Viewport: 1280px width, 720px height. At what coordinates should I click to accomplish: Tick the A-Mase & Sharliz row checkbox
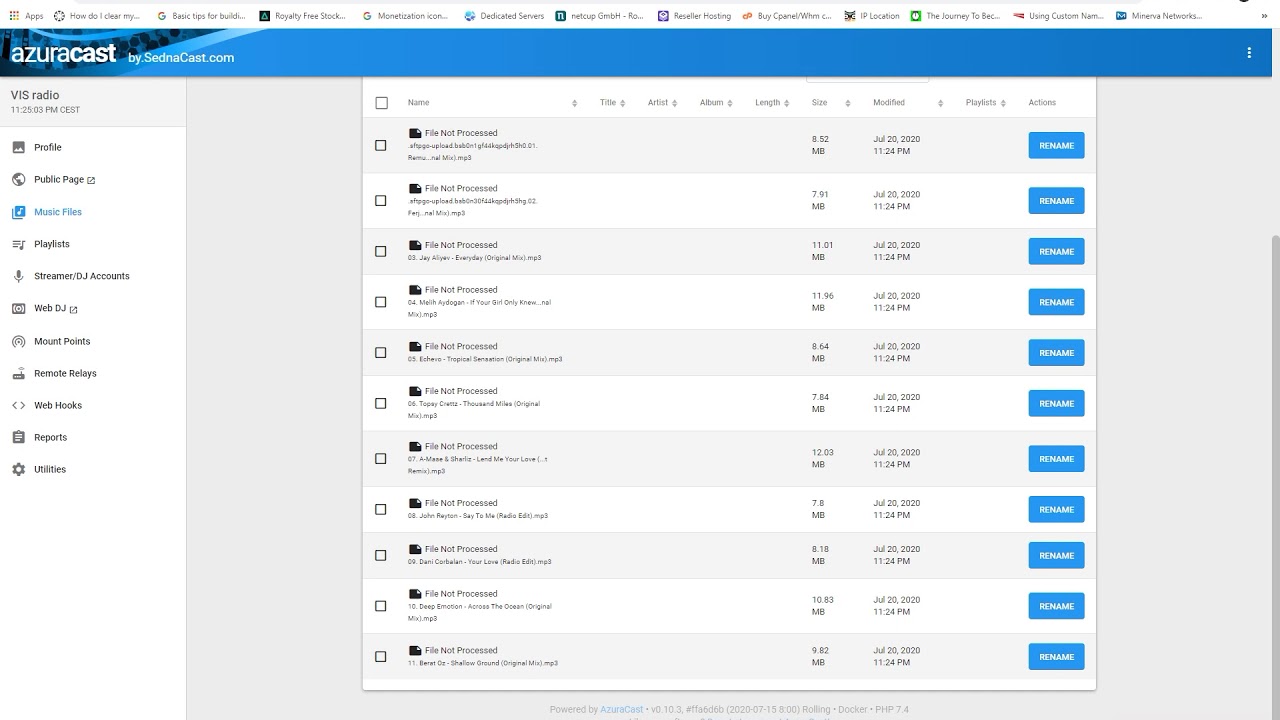coord(380,458)
